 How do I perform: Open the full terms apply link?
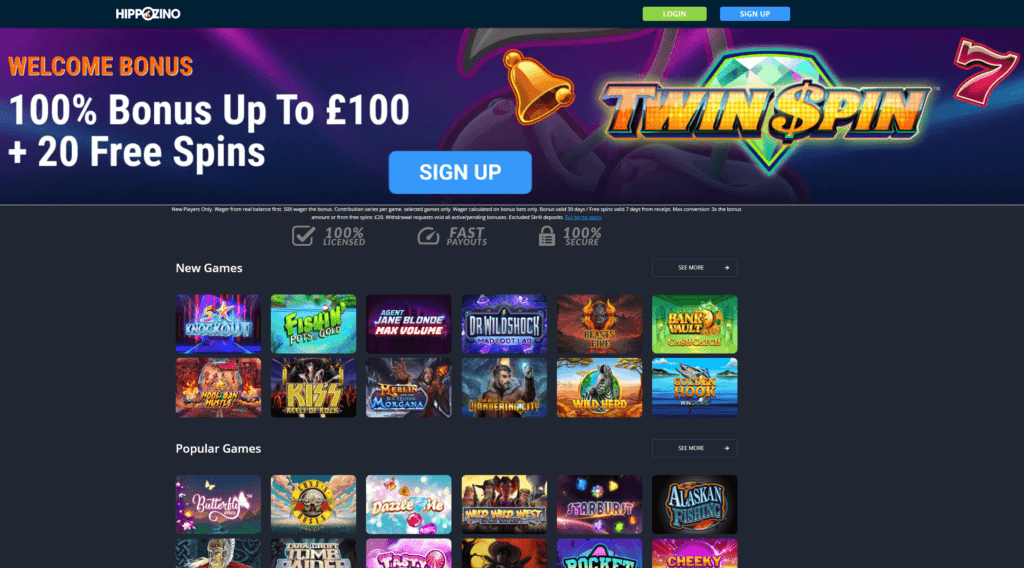583,217
